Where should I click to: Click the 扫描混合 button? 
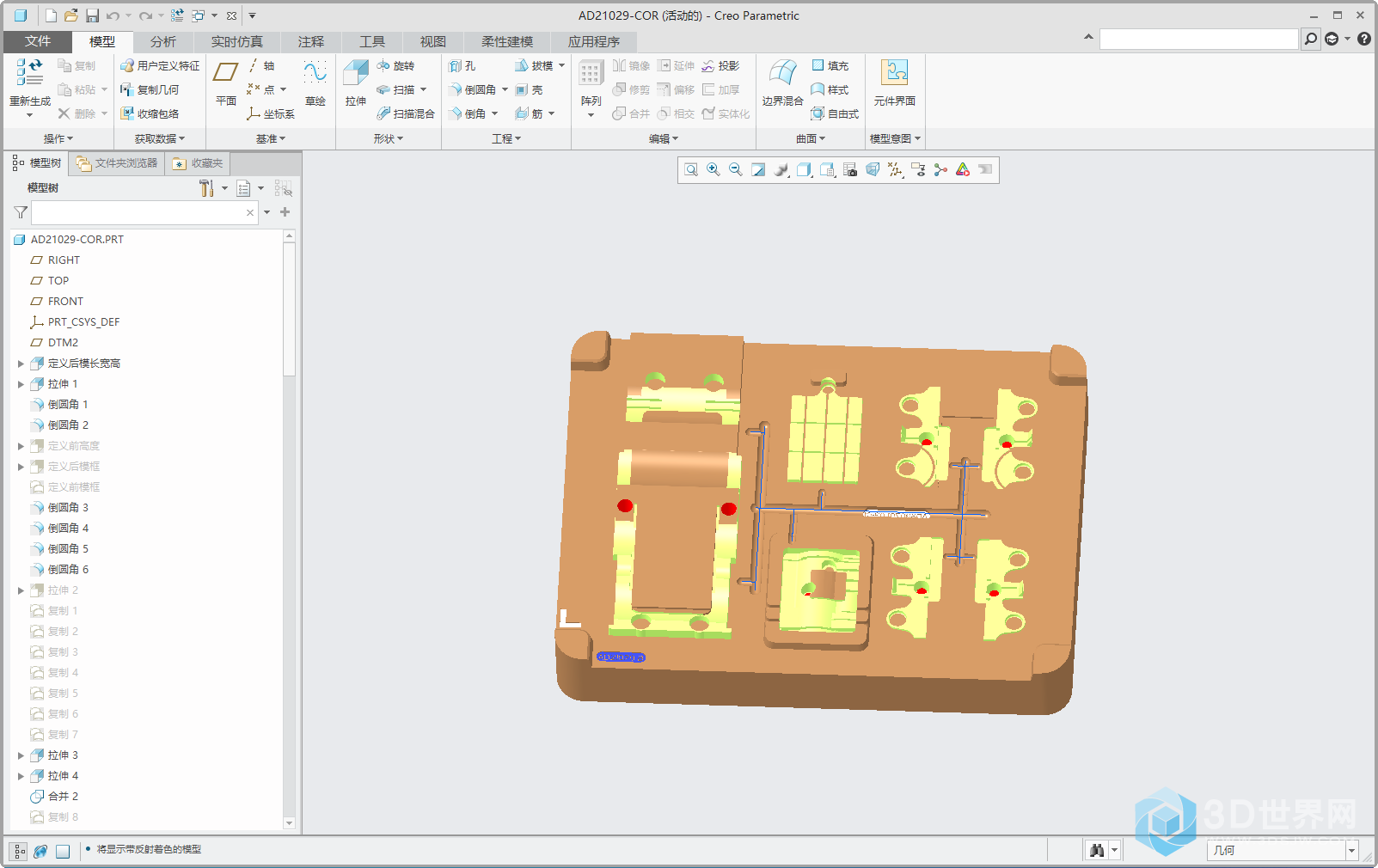coord(406,113)
